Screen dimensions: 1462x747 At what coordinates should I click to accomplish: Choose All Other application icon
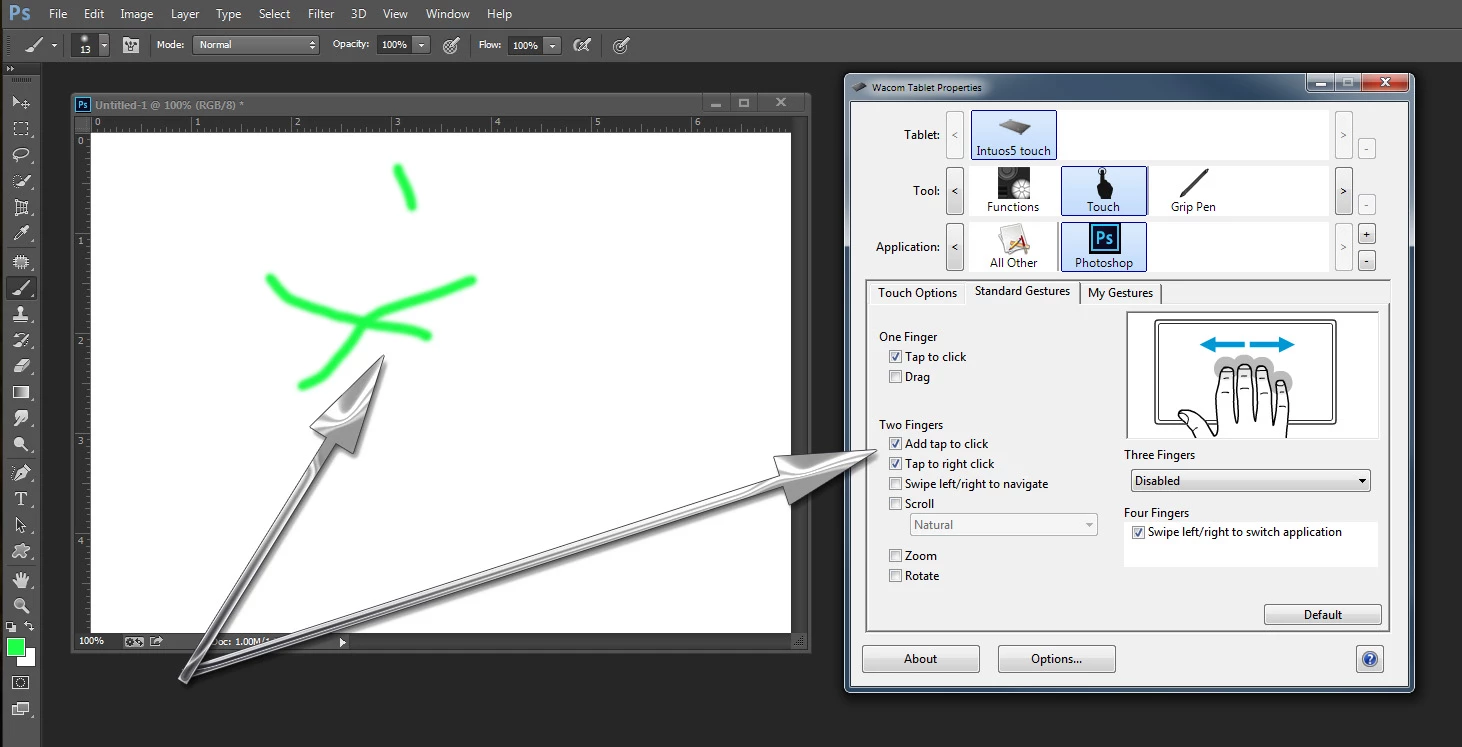(1014, 246)
